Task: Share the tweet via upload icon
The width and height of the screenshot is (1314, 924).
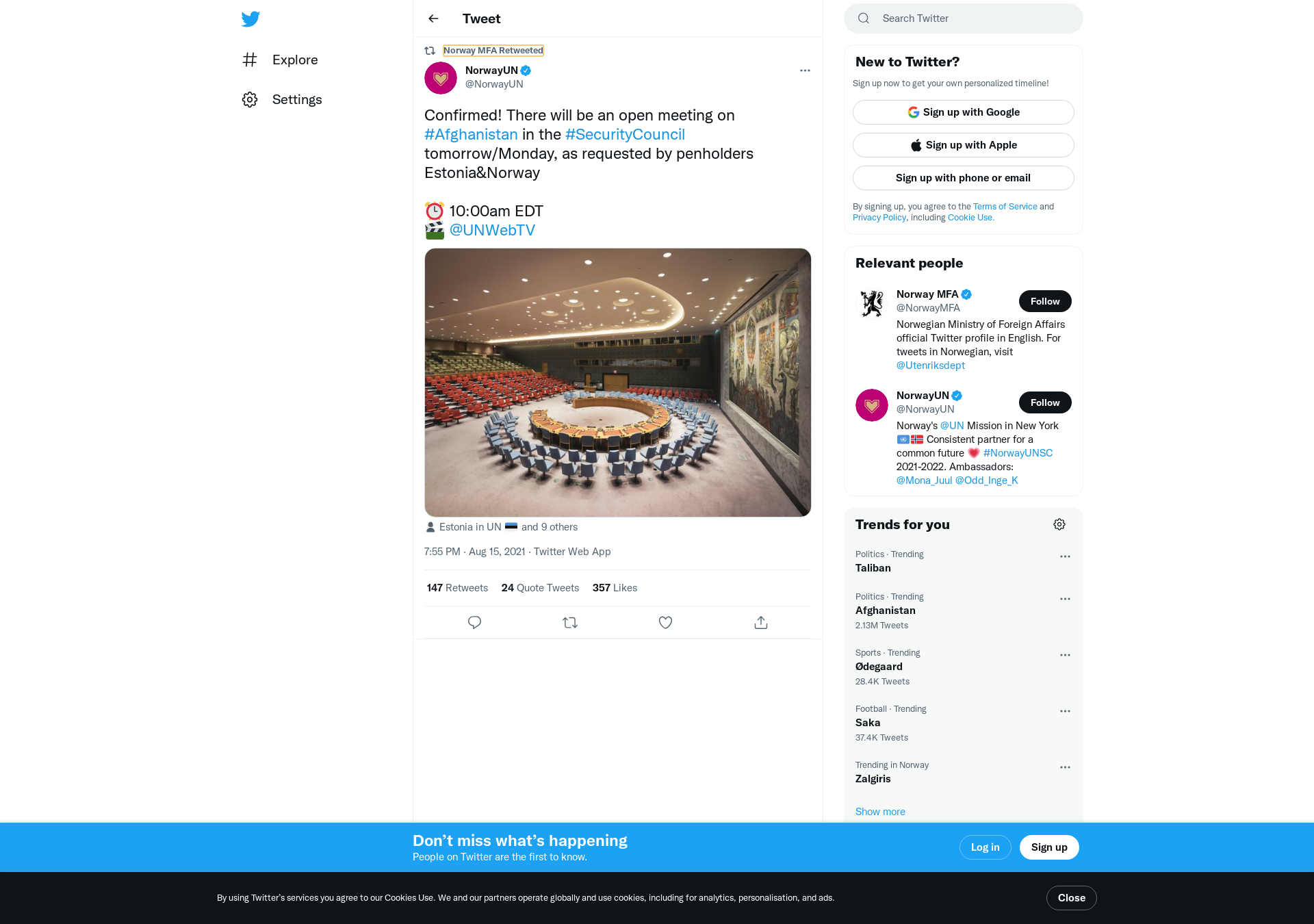Action: (x=761, y=622)
